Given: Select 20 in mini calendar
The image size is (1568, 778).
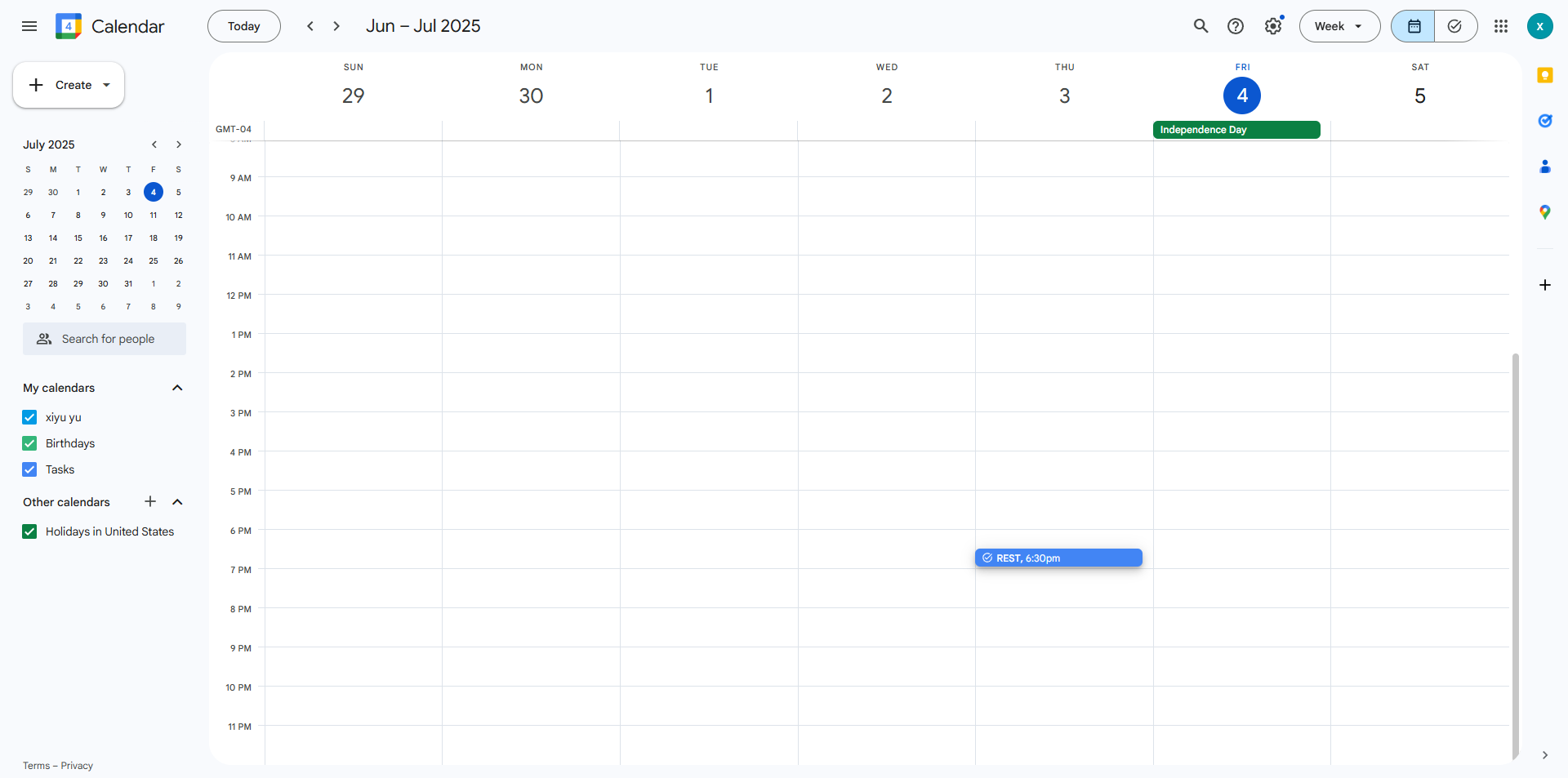Looking at the screenshot, I should point(28,260).
